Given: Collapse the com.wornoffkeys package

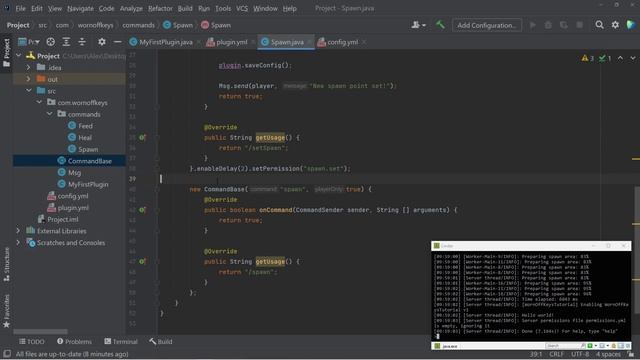Looking at the screenshot, I should [39, 102].
